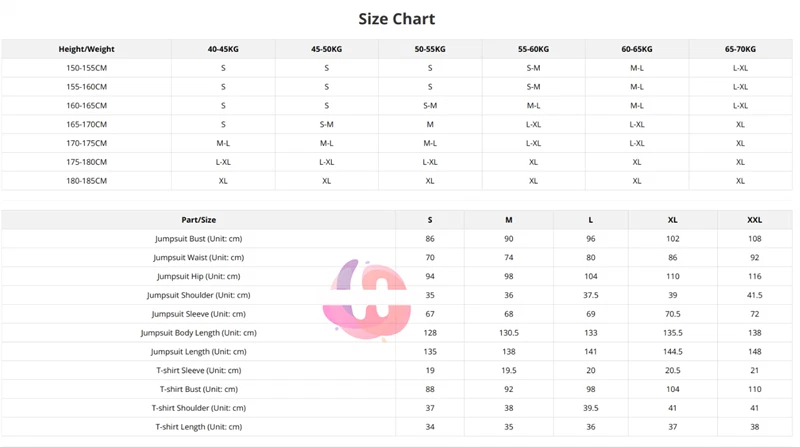Click the XXL size column header
This screenshot has height=447, width=800.
pyautogui.click(x=755, y=220)
